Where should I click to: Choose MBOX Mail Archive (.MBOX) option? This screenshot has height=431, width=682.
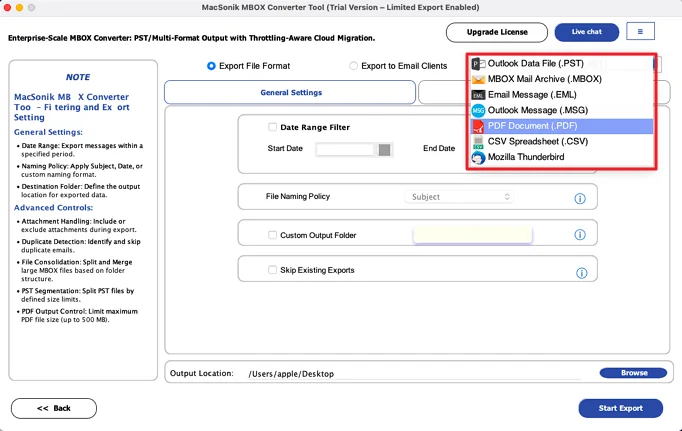point(562,79)
